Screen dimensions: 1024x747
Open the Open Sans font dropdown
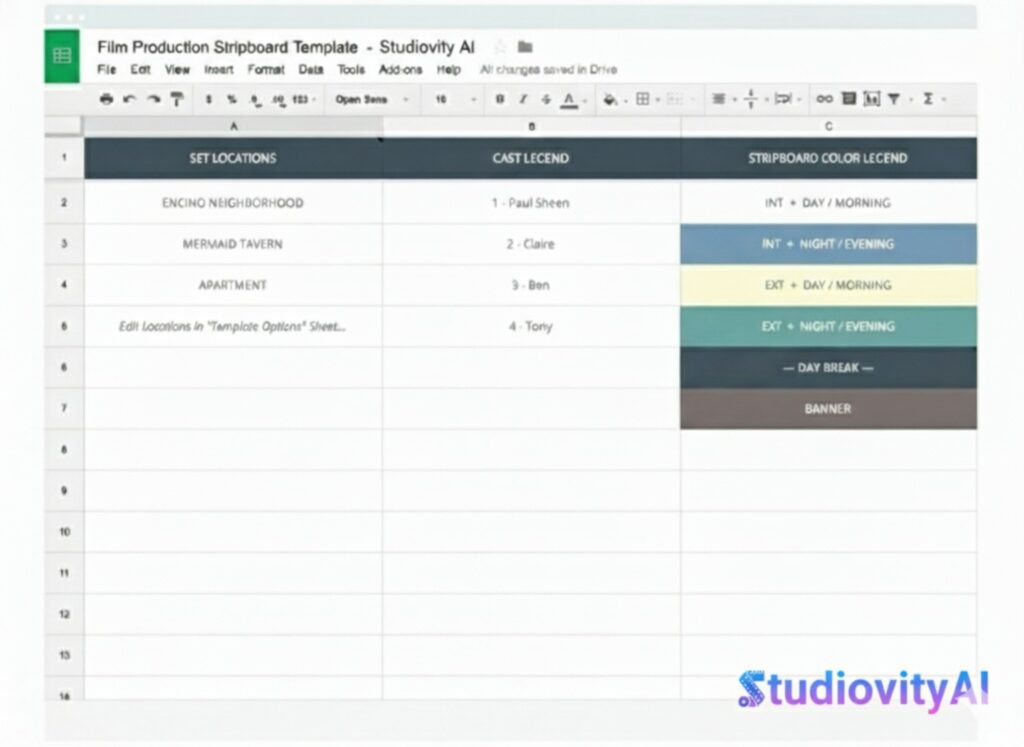pyautogui.click(x=372, y=99)
